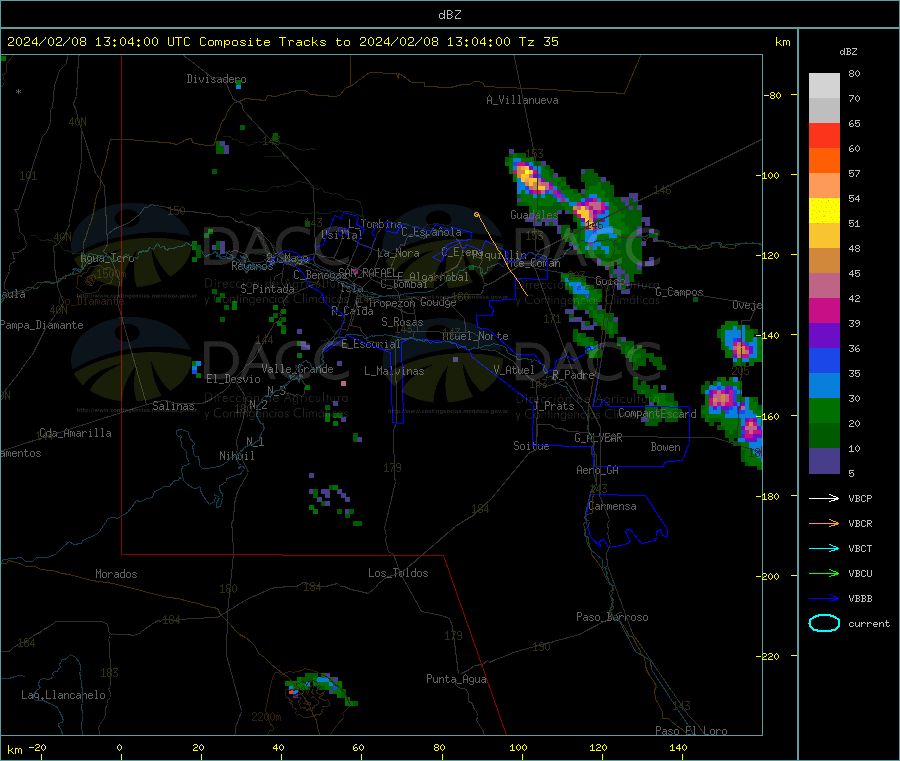900x761 pixels.
Task: Pick the magenta 39-42 dBZ color band
Action: pos(824,310)
